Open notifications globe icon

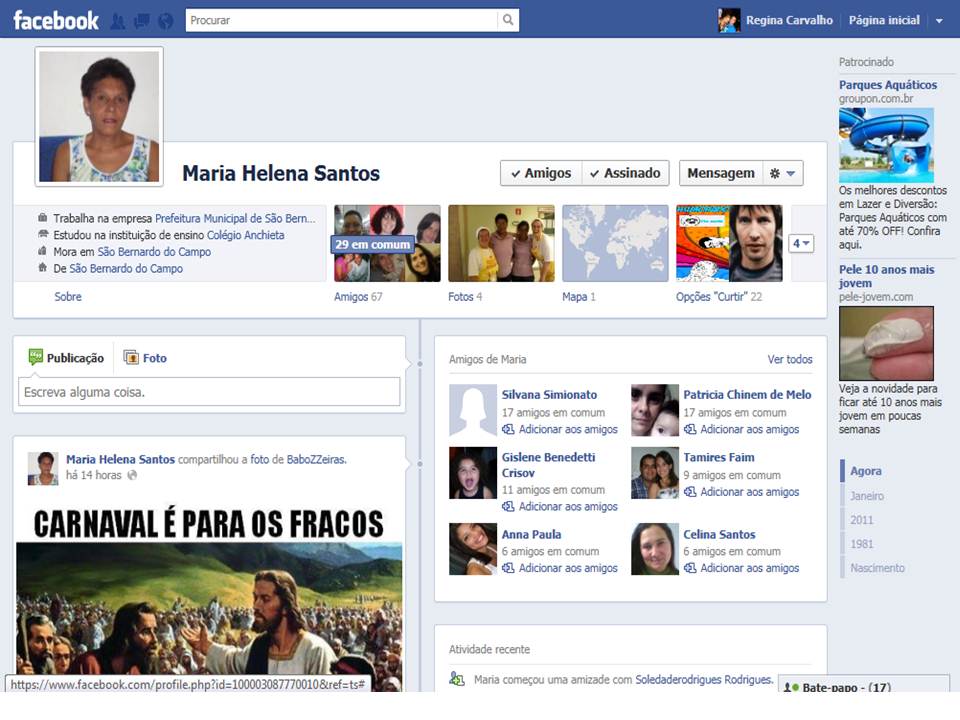point(165,21)
